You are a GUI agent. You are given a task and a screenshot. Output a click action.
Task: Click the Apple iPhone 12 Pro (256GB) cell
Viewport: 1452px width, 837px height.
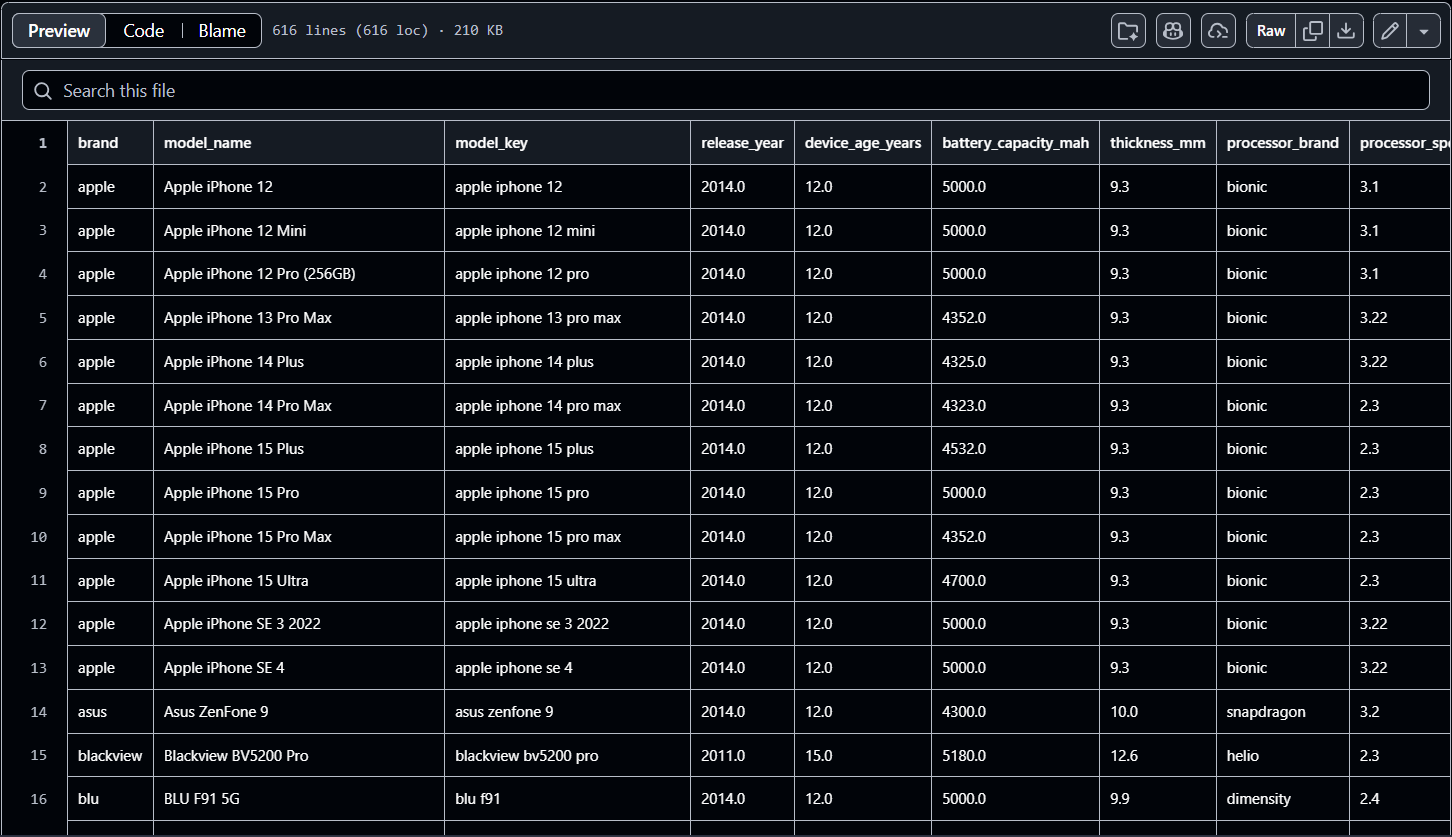tap(299, 274)
